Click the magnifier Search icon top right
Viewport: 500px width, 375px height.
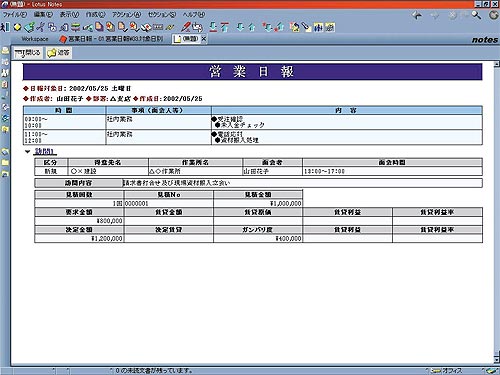[x=476, y=15]
